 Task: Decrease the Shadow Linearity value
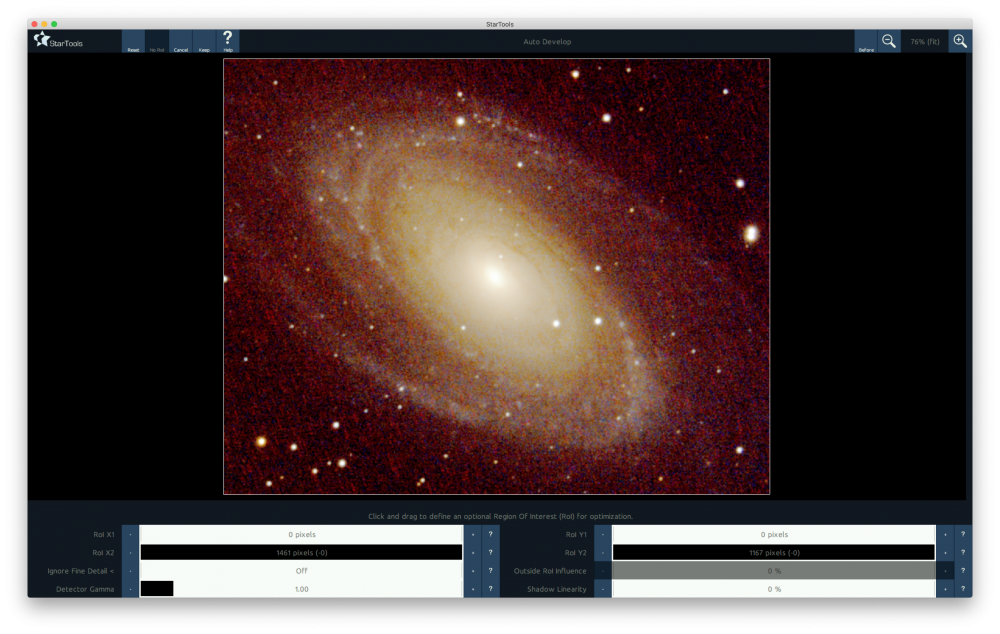coord(602,589)
